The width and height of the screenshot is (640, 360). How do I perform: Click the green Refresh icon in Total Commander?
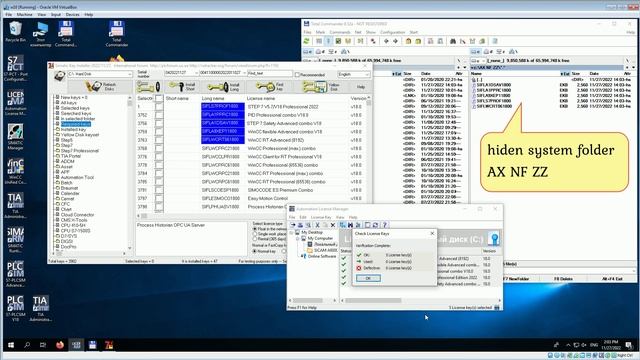pyautogui.click(x=307, y=41)
